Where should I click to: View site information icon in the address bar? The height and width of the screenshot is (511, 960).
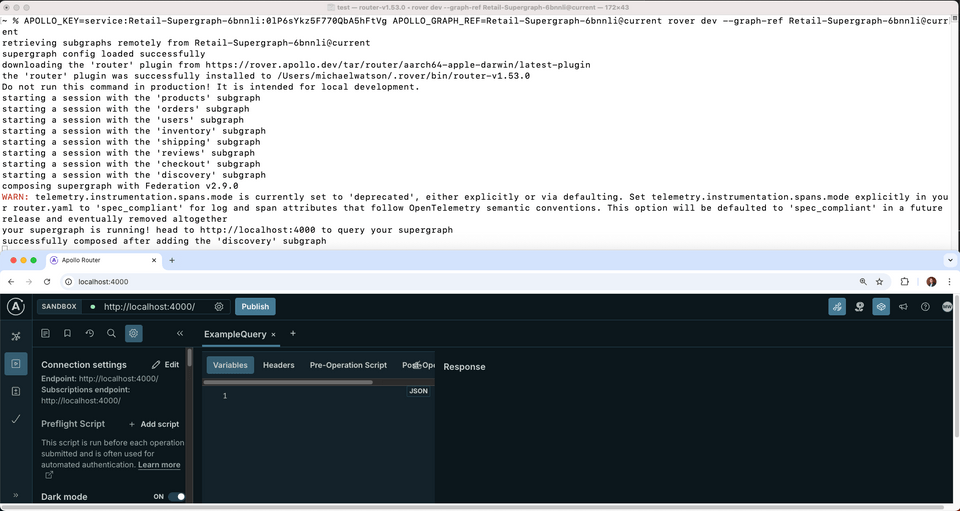click(69, 282)
